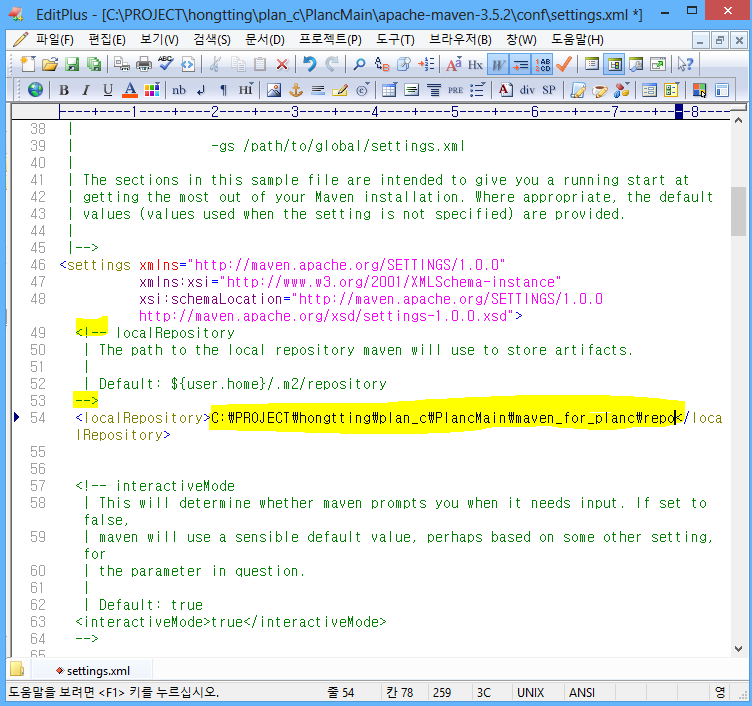Toggle the auto indent button

coord(520,64)
